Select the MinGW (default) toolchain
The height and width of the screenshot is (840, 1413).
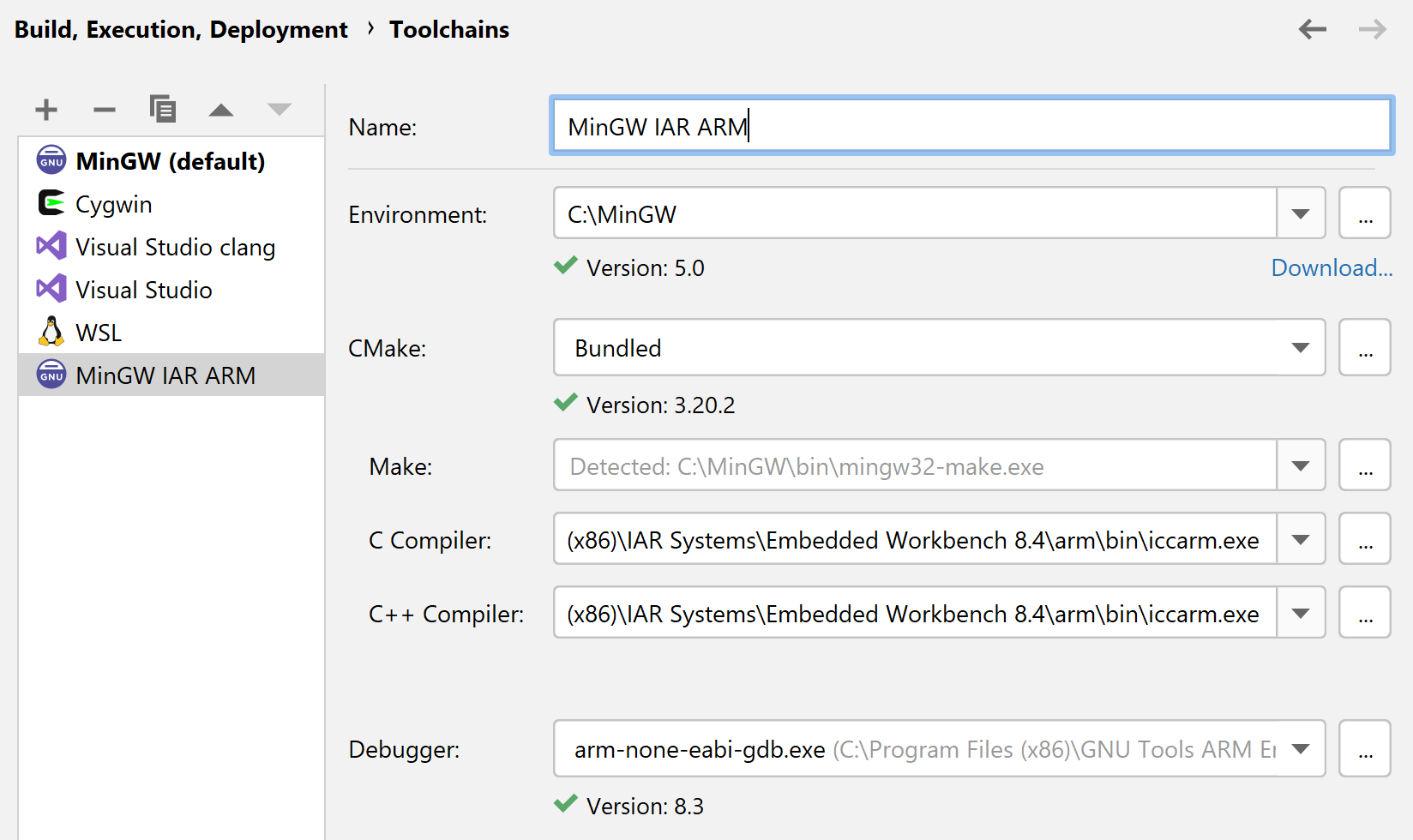tap(170, 161)
